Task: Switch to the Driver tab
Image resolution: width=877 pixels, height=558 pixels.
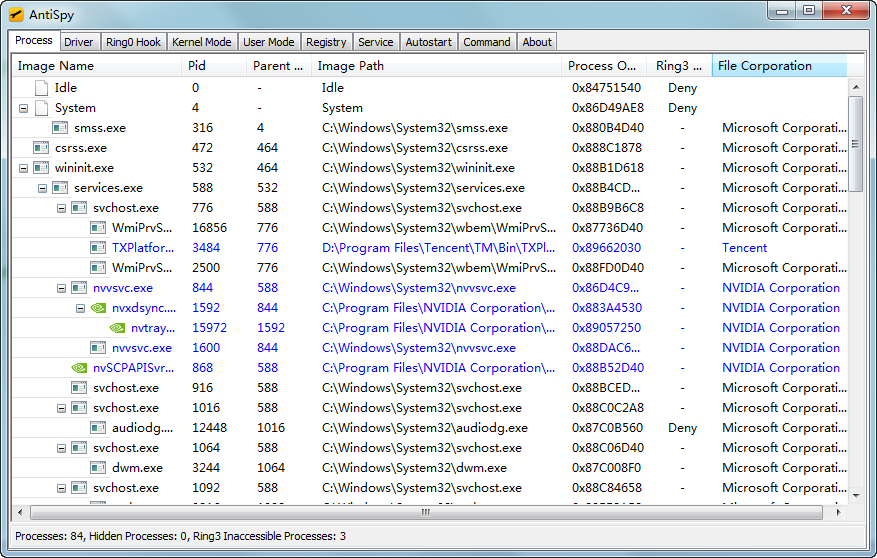Action: [x=78, y=42]
